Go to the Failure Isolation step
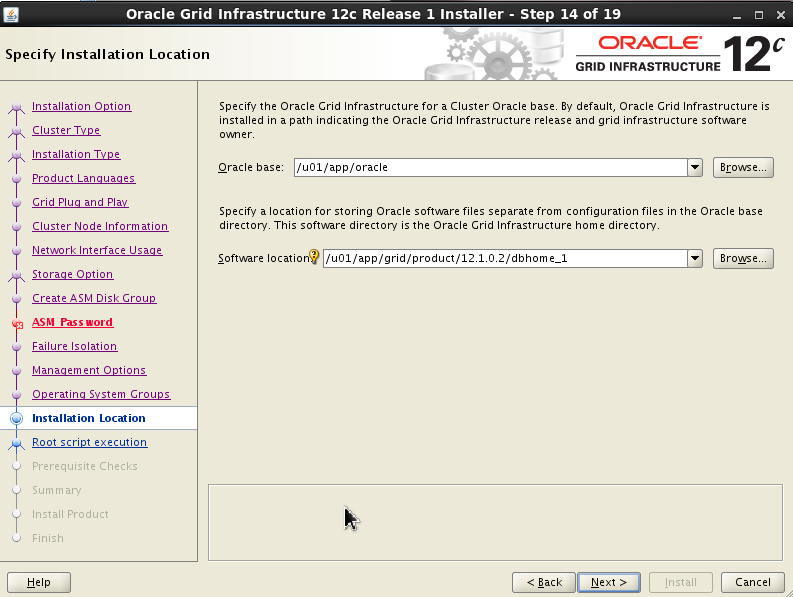Viewport: 793px width, 597px height. coord(74,346)
